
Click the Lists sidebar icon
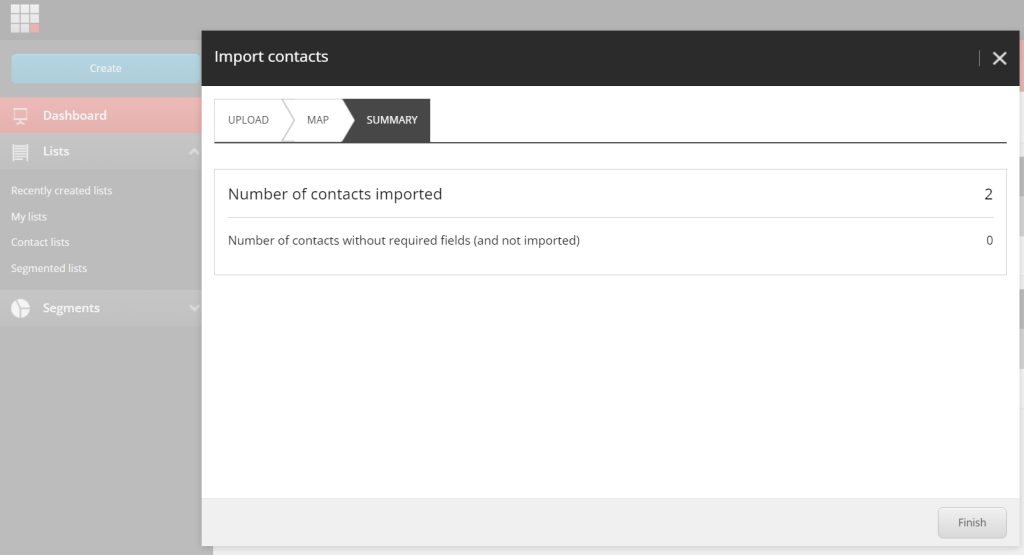(x=20, y=152)
